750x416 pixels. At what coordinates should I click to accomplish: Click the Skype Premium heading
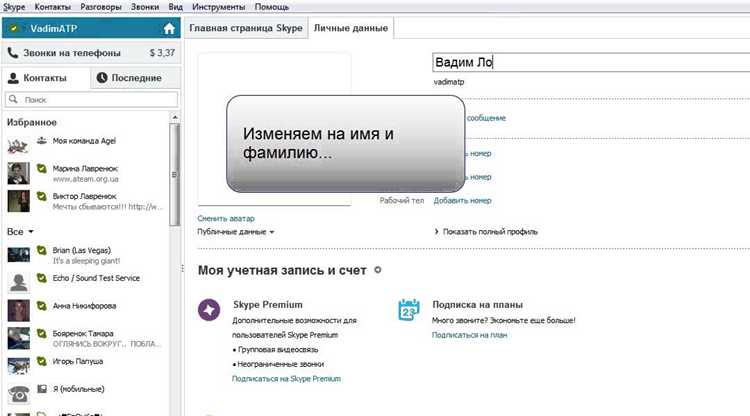click(x=268, y=305)
